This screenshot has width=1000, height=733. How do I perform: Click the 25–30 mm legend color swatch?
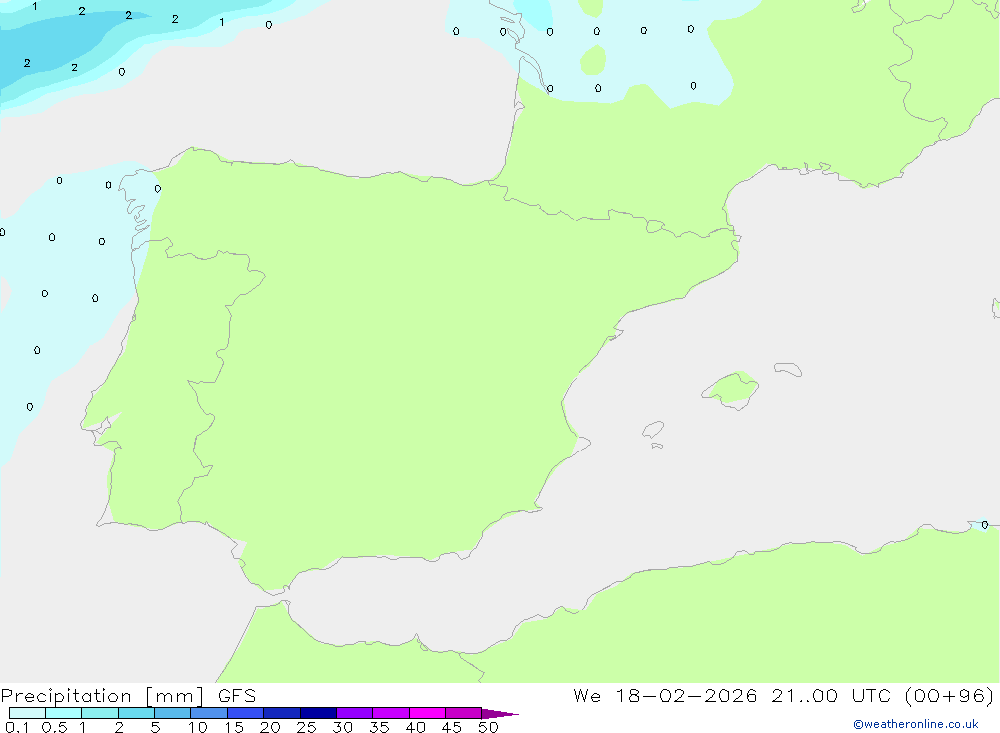[x=318, y=713]
